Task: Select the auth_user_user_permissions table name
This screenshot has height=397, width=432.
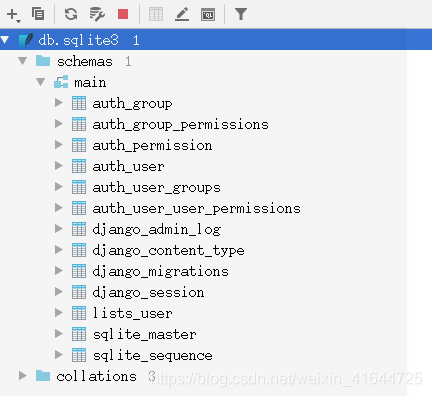Action: pyautogui.click(x=196, y=209)
